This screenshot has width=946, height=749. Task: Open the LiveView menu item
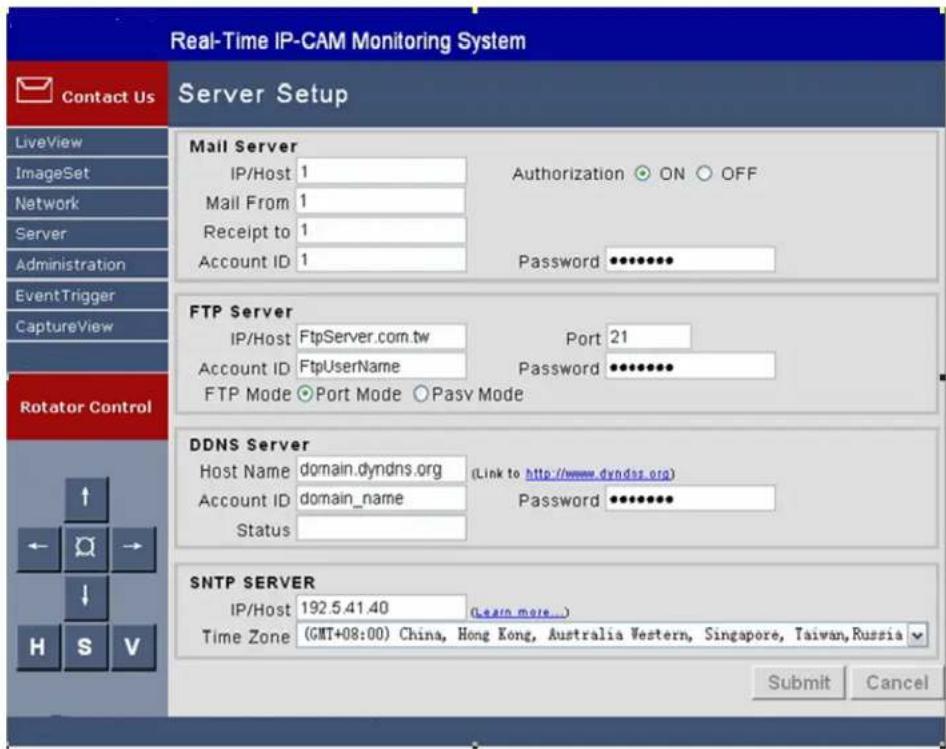click(x=87, y=142)
